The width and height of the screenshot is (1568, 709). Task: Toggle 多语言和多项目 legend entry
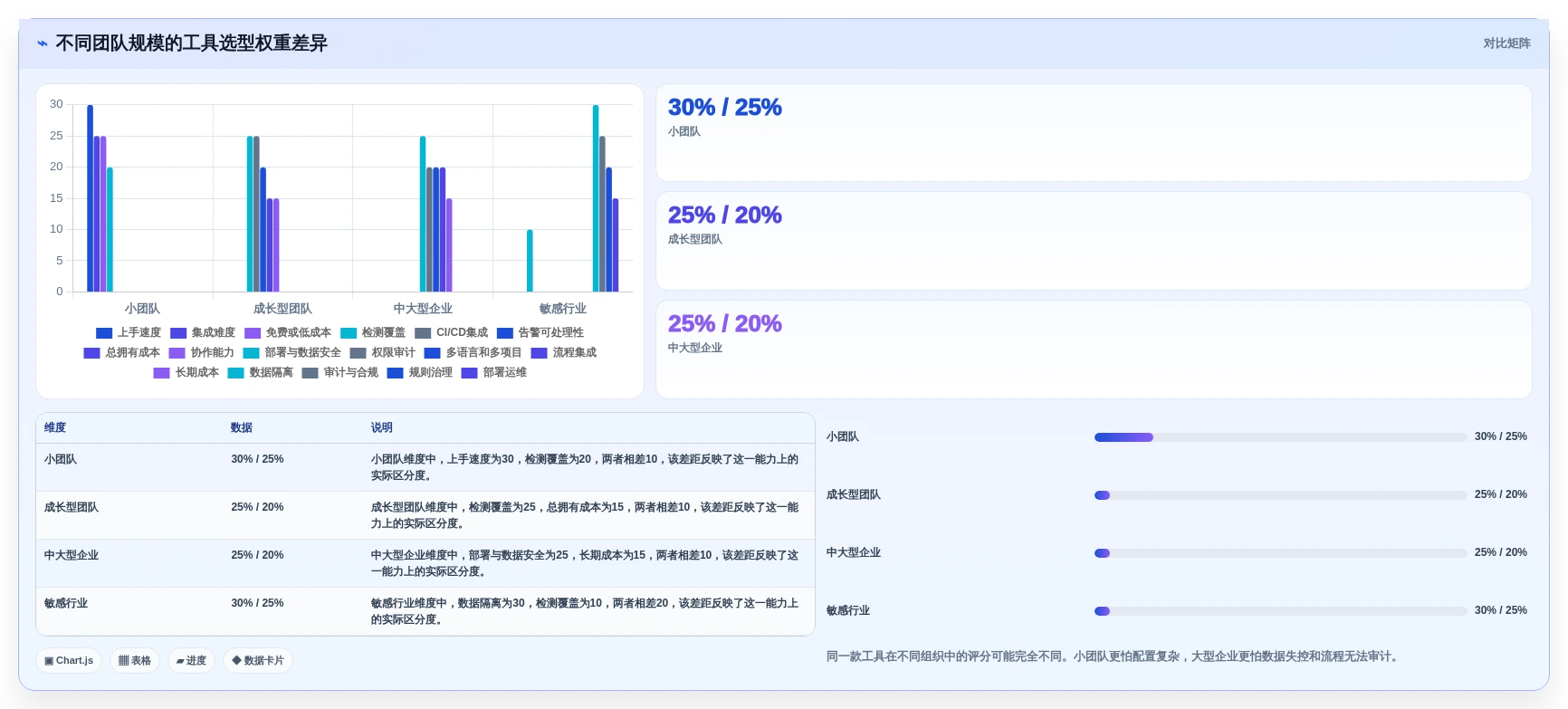click(473, 353)
